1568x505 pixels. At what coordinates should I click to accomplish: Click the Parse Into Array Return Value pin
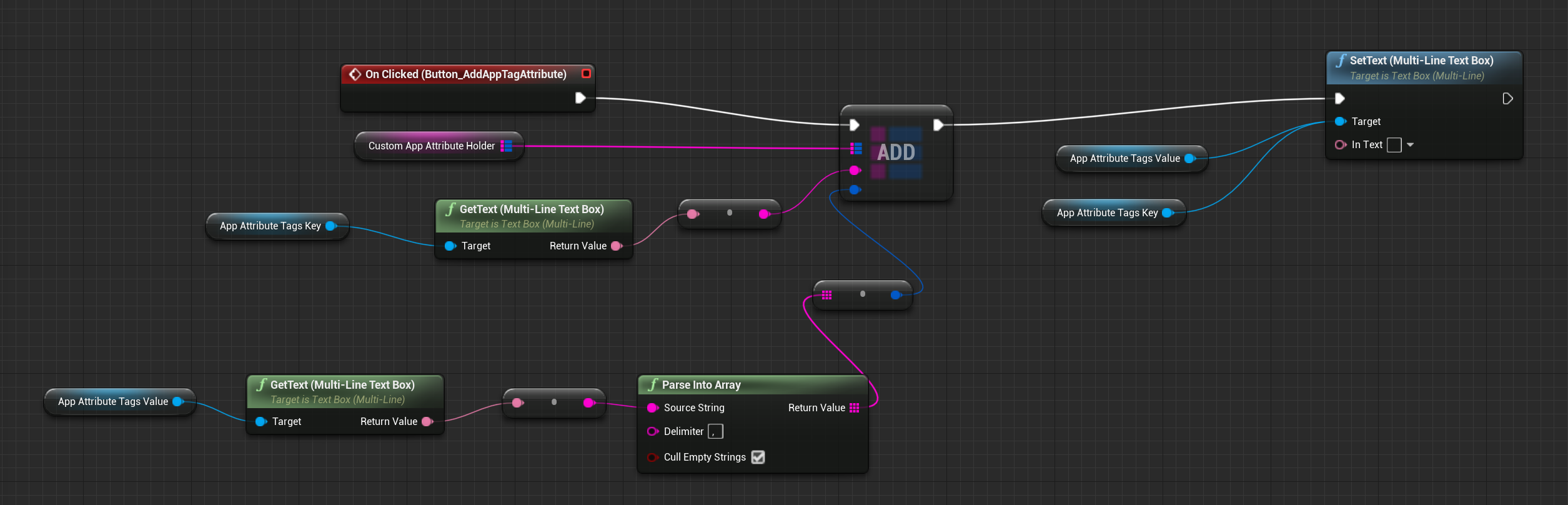pyautogui.click(x=854, y=407)
